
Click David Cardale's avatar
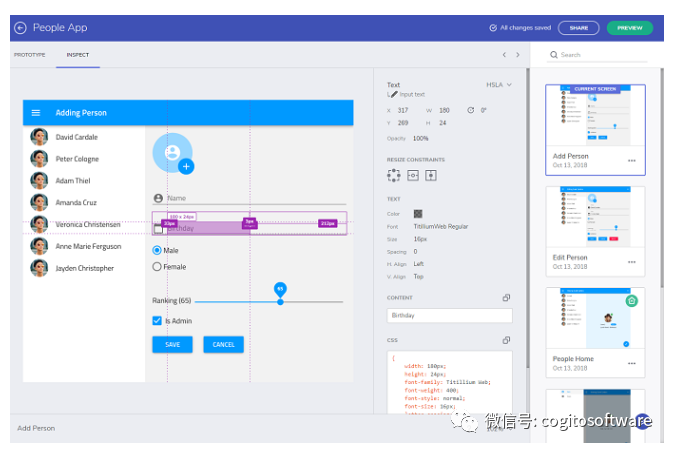[x=39, y=137]
